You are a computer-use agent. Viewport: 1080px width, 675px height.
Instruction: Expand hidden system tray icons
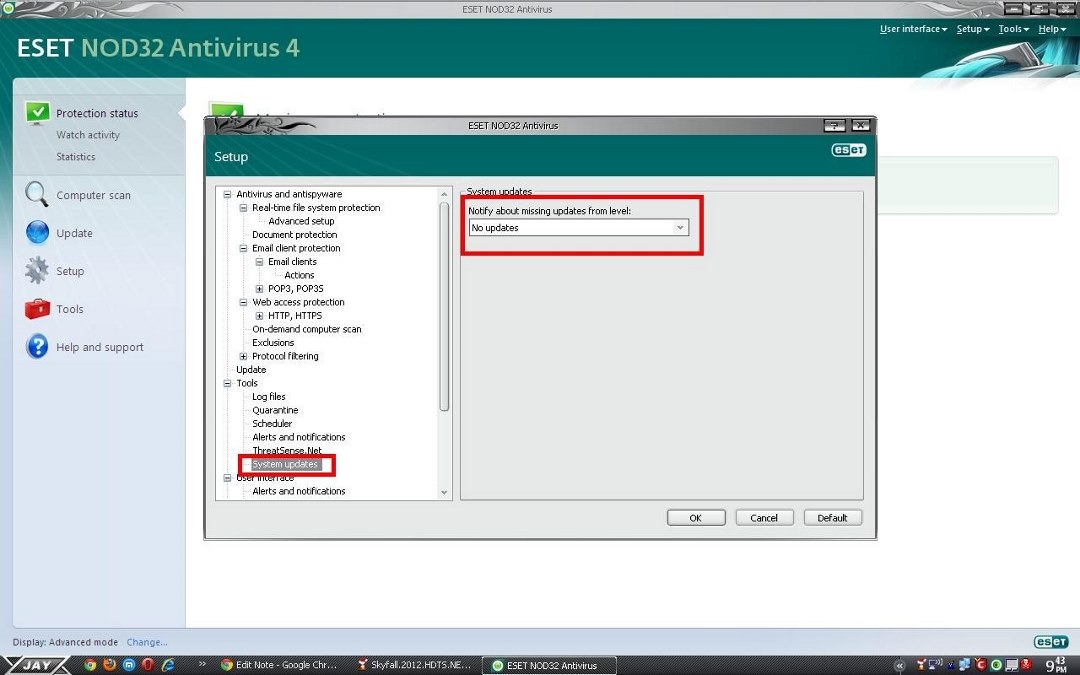900,666
